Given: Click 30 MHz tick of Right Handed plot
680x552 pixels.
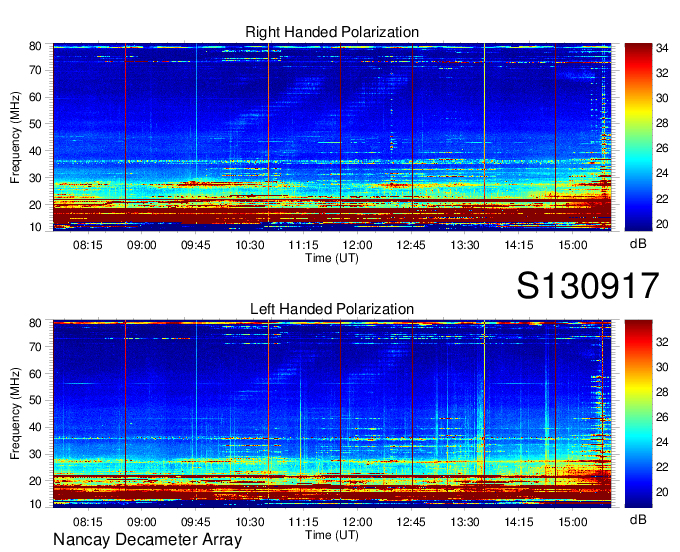Looking at the screenshot, I should [35, 178].
